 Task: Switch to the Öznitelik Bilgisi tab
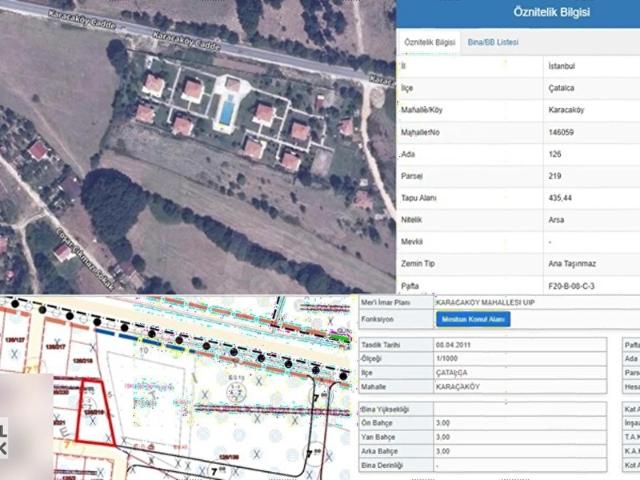pyautogui.click(x=430, y=43)
